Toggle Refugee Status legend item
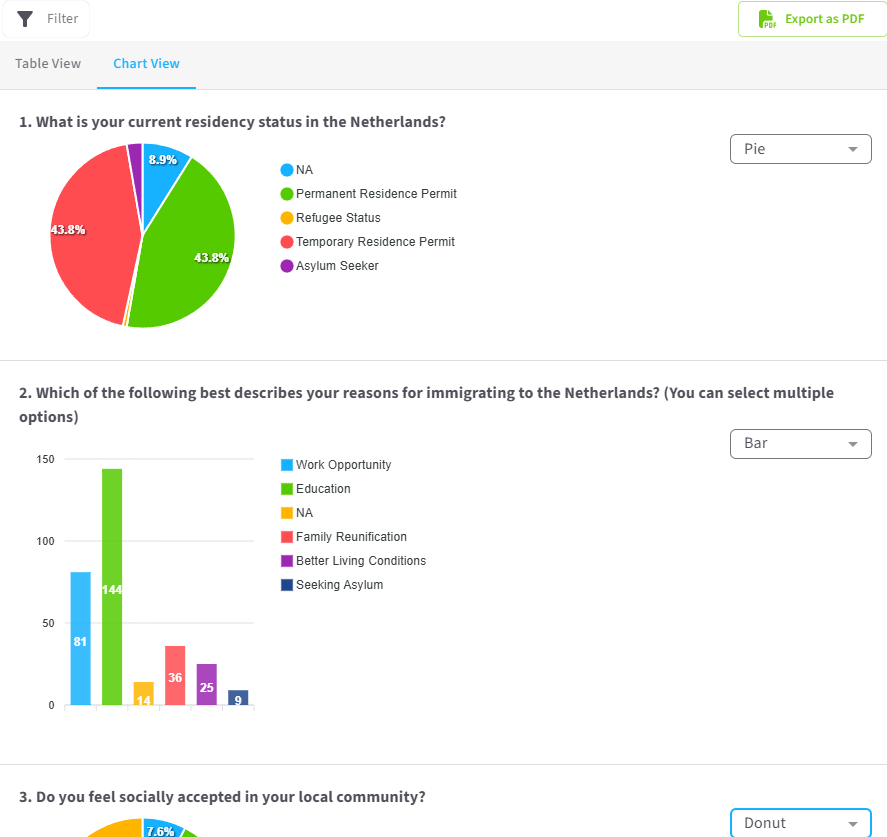The width and height of the screenshot is (887, 837). point(330,218)
